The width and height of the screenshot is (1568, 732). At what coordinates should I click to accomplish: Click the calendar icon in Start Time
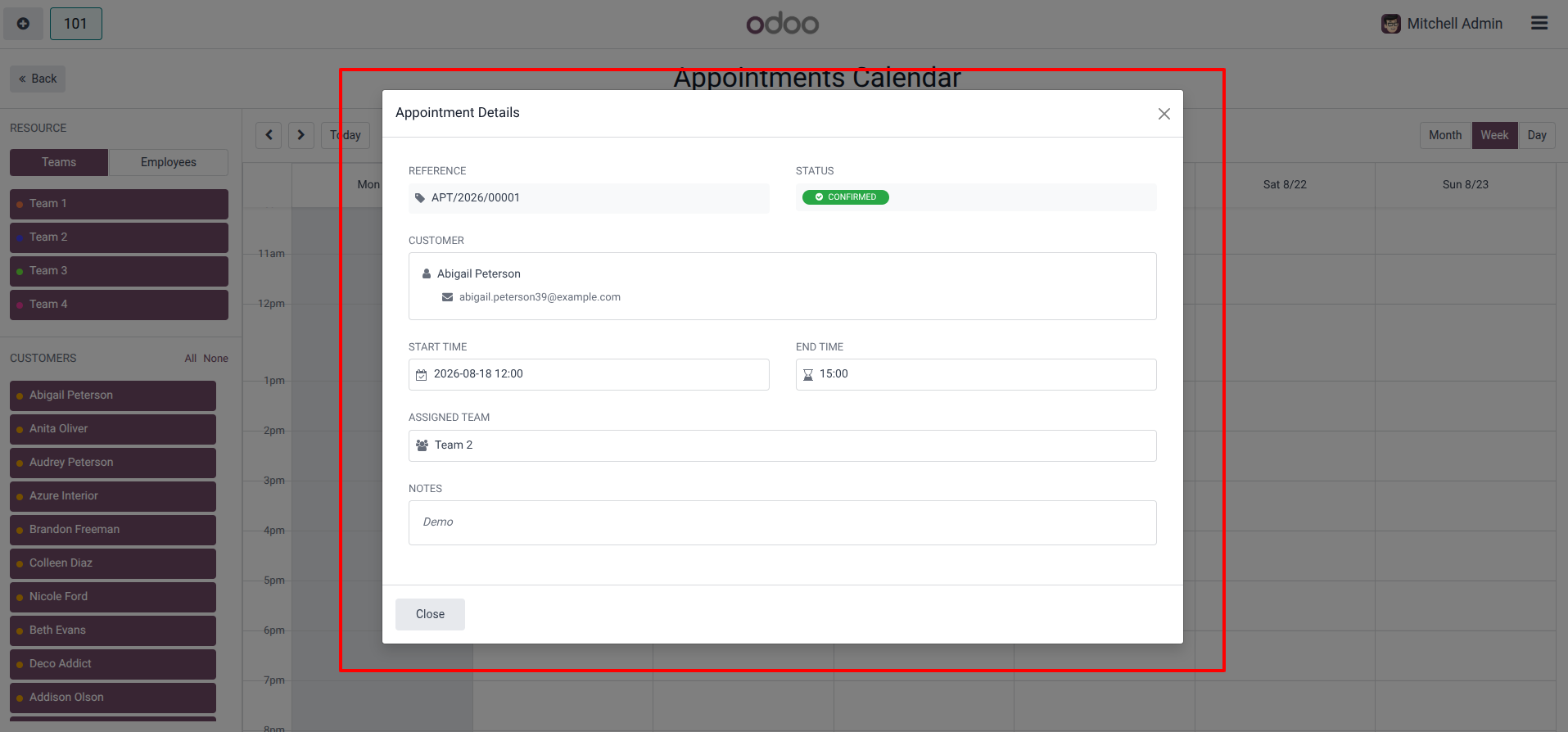point(422,375)
